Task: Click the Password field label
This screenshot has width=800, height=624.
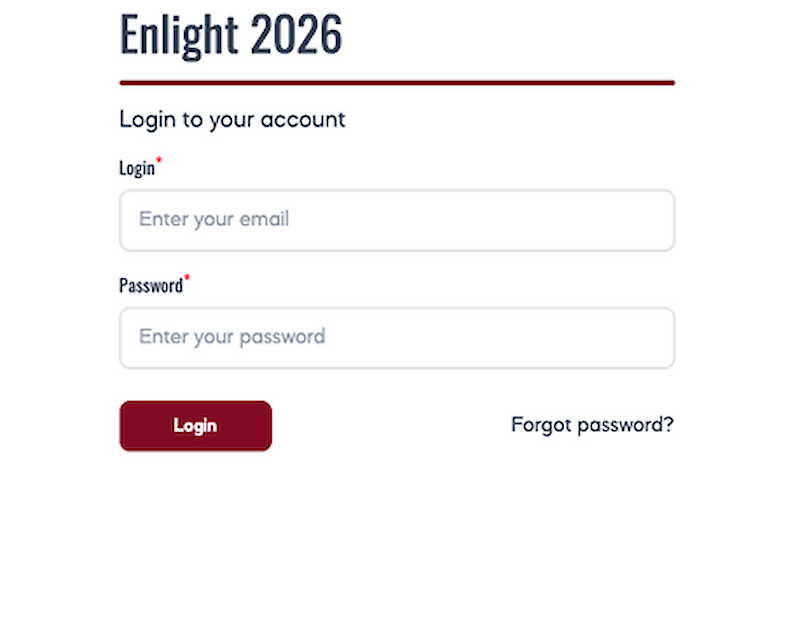Action: pyautogui.click(x=151, y=285)
